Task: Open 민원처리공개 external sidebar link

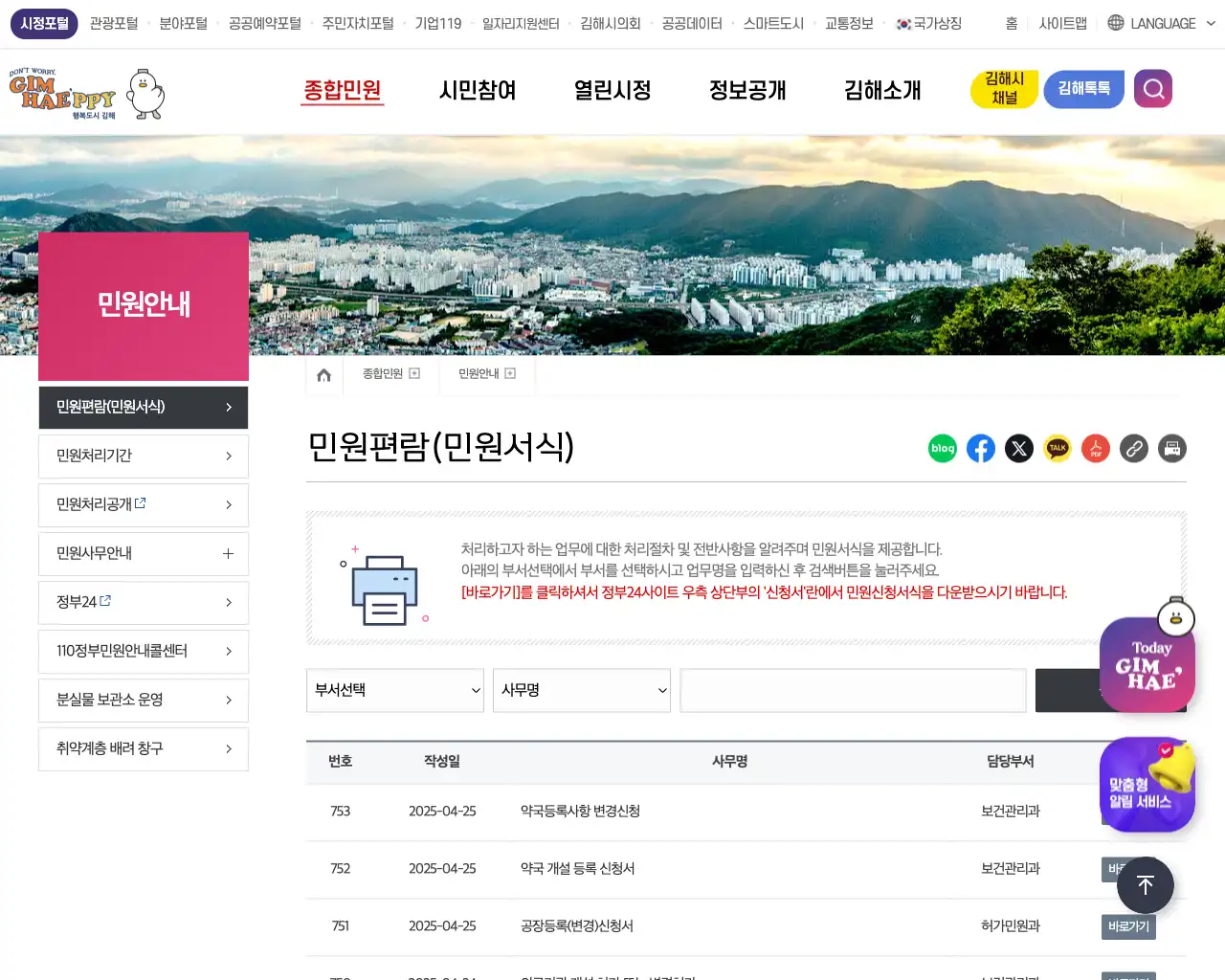Action: click(x=144, y=505)
